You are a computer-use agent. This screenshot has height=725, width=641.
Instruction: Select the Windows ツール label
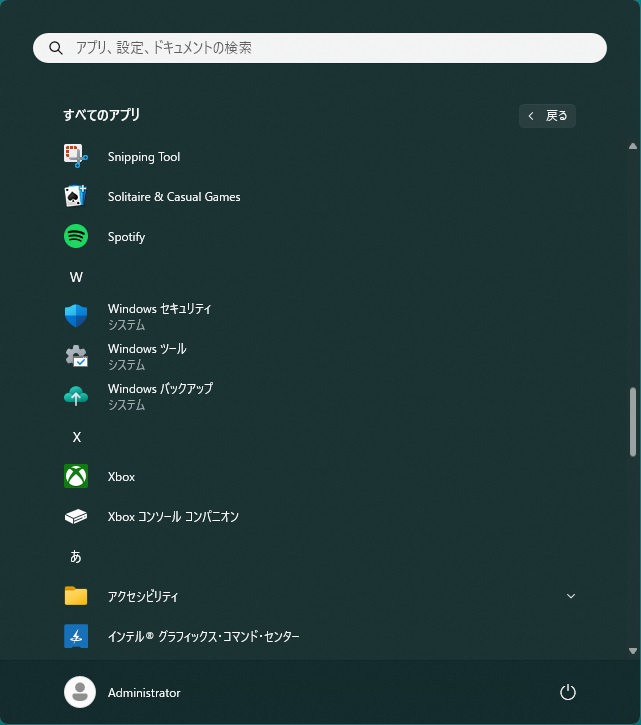pyautogui.click(x=147, y=349)
